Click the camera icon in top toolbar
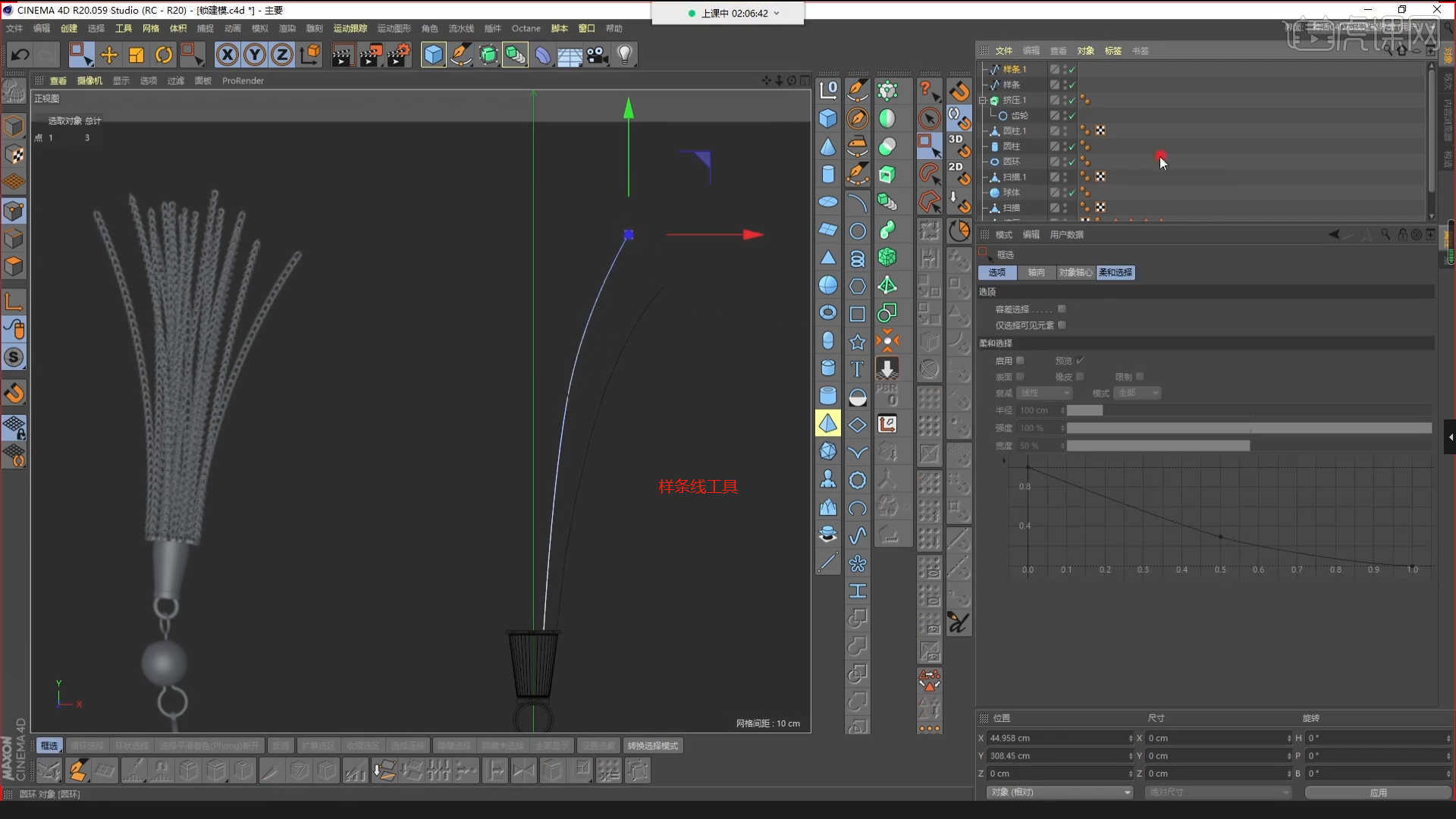This screenshot has height=819, width=1456. 598,55
